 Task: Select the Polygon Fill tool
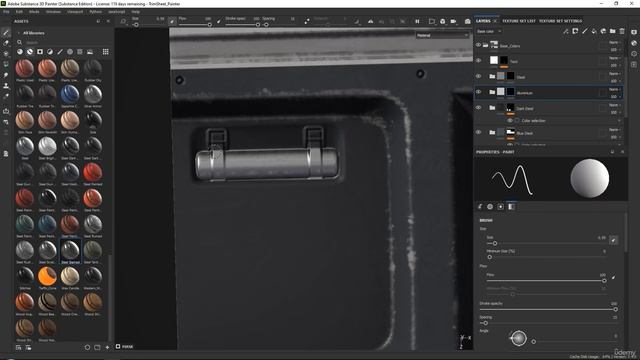coord(6,64)
